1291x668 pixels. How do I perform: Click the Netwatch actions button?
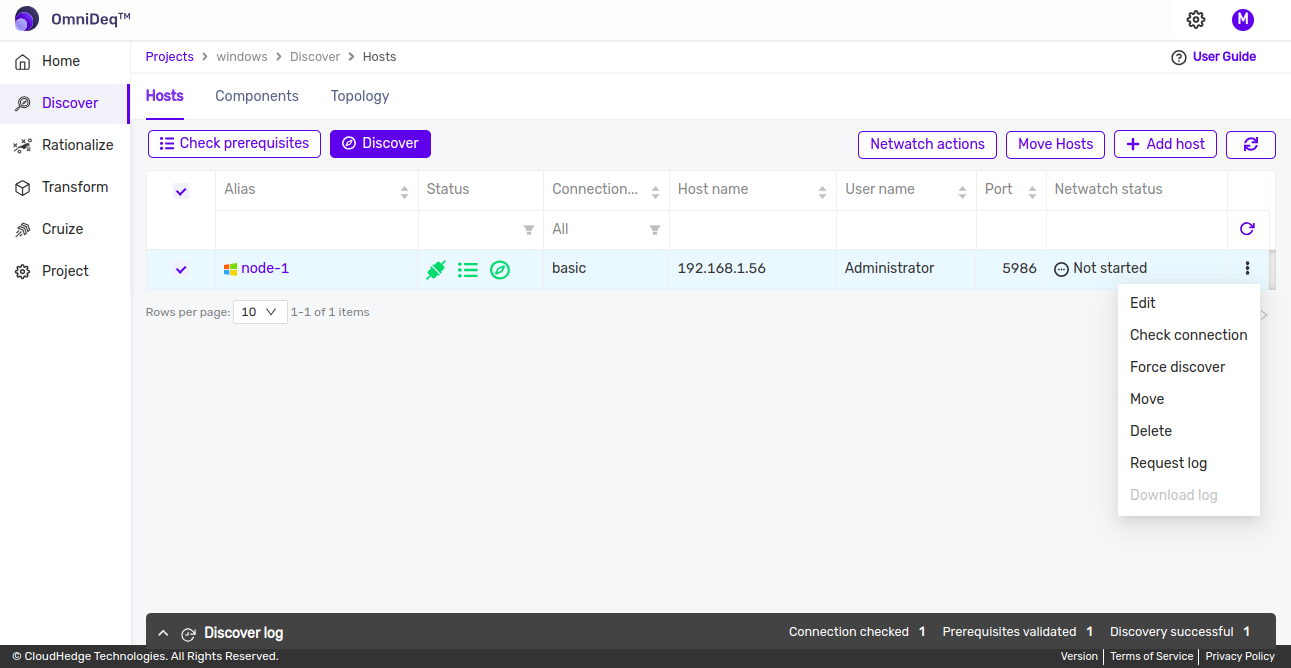pos(928,144)
